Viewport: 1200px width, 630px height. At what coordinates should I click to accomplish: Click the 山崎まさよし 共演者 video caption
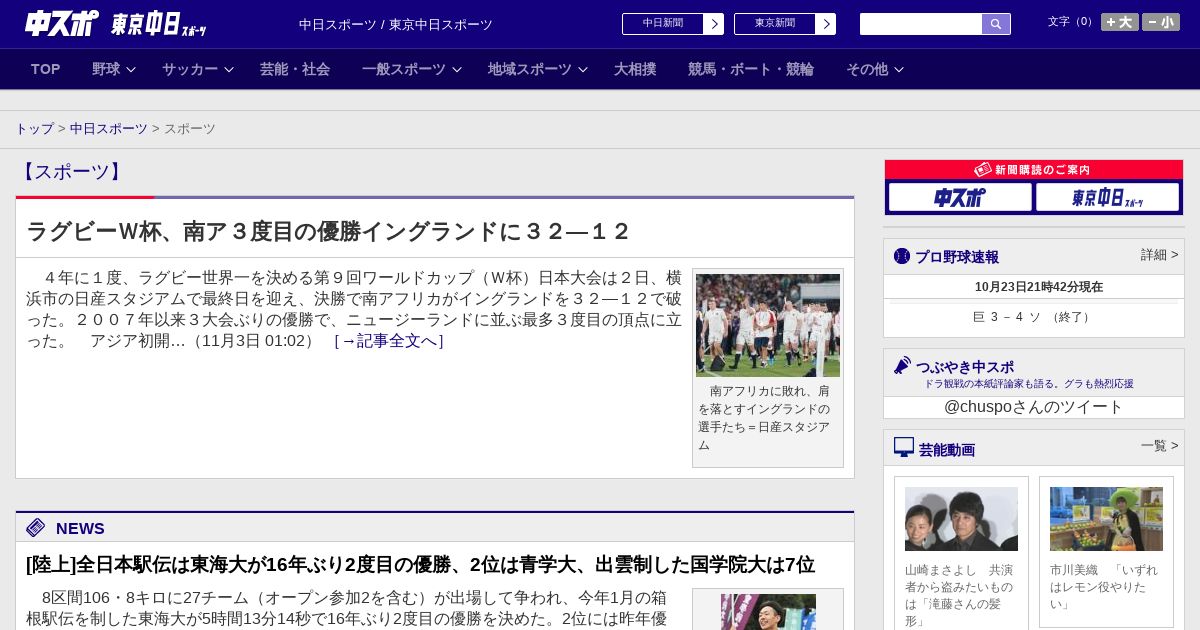(961, 595)
